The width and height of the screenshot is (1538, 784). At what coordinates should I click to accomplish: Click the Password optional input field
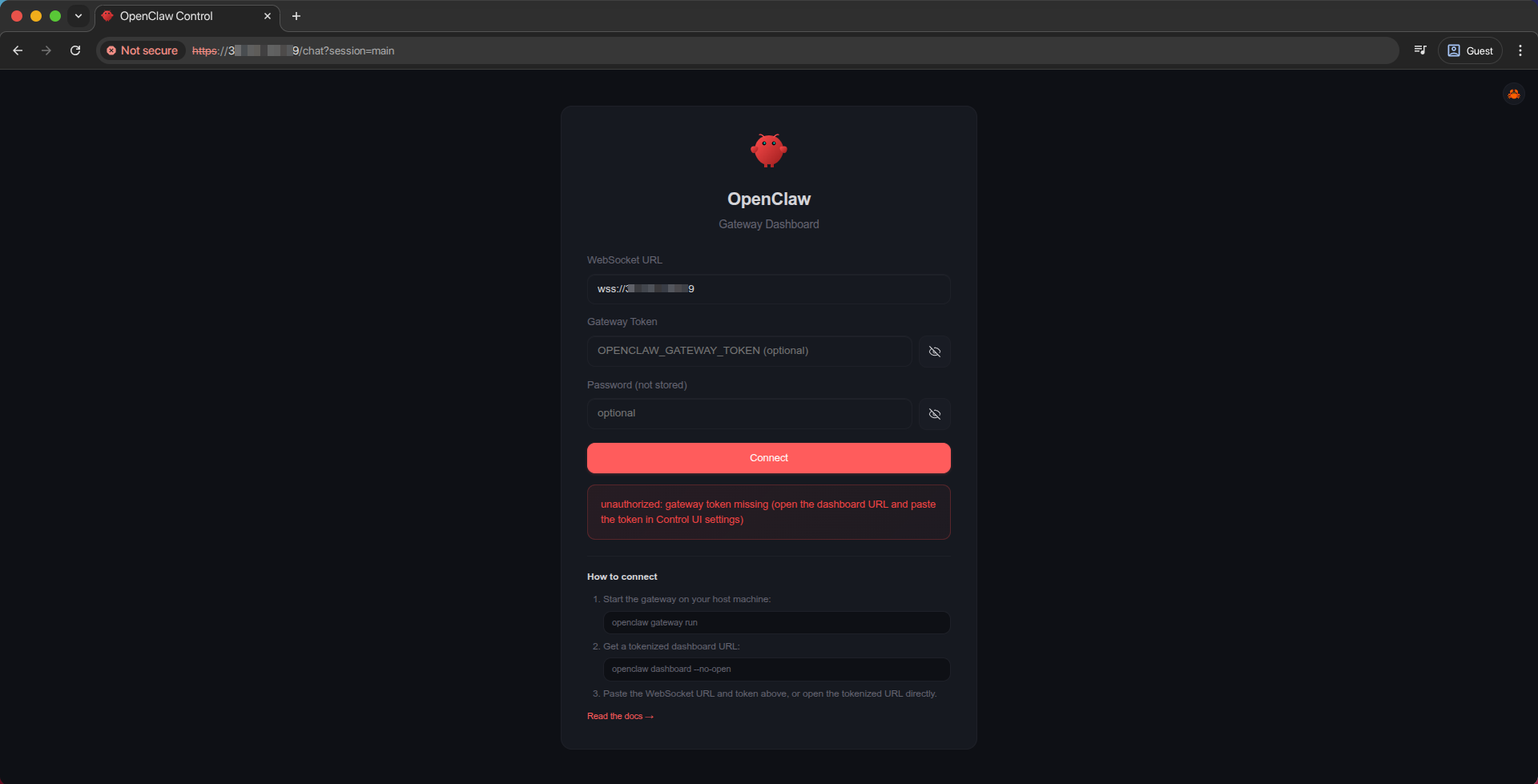click(x=749, y=413)
